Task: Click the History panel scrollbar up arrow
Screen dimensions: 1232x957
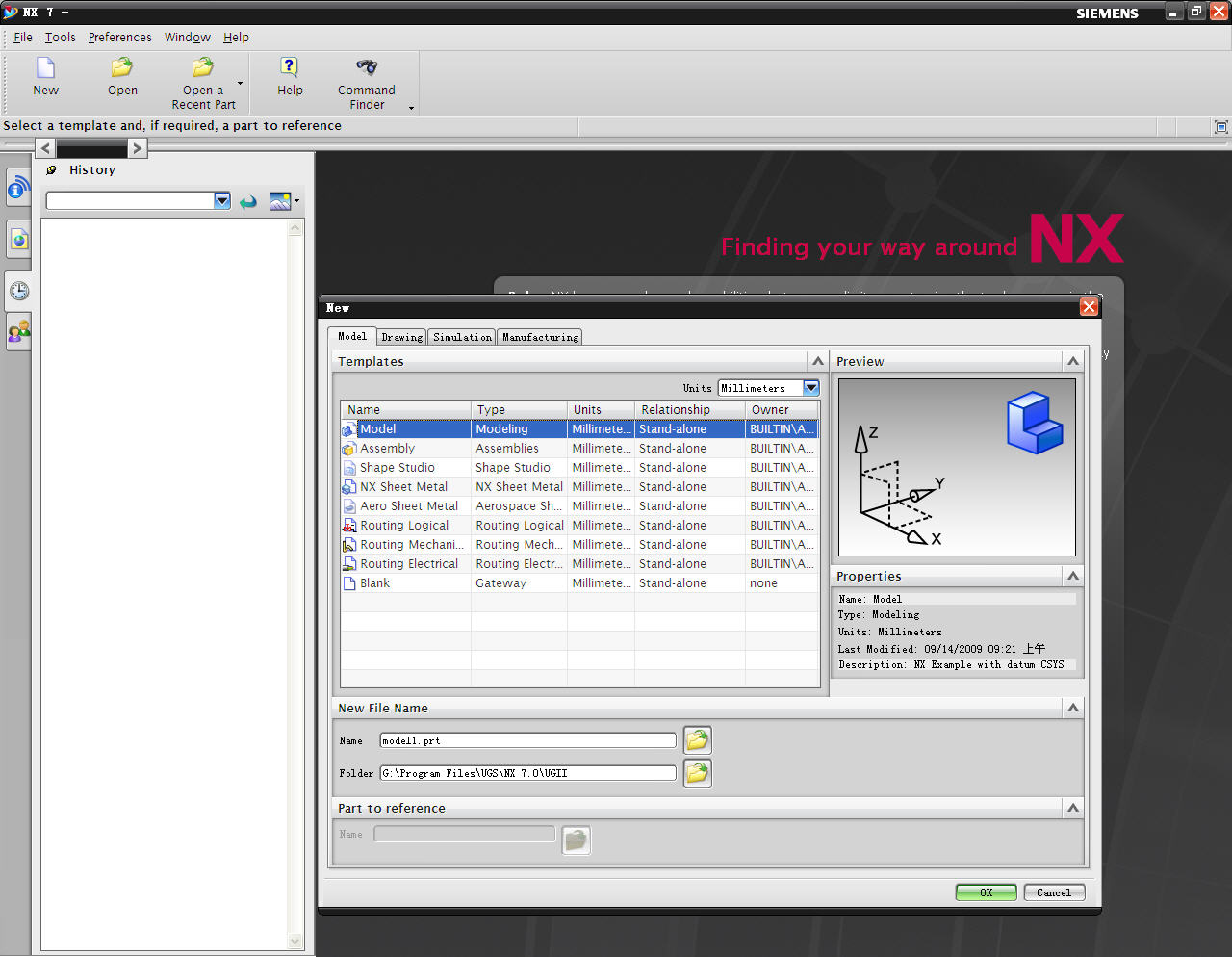Action: 295,228
